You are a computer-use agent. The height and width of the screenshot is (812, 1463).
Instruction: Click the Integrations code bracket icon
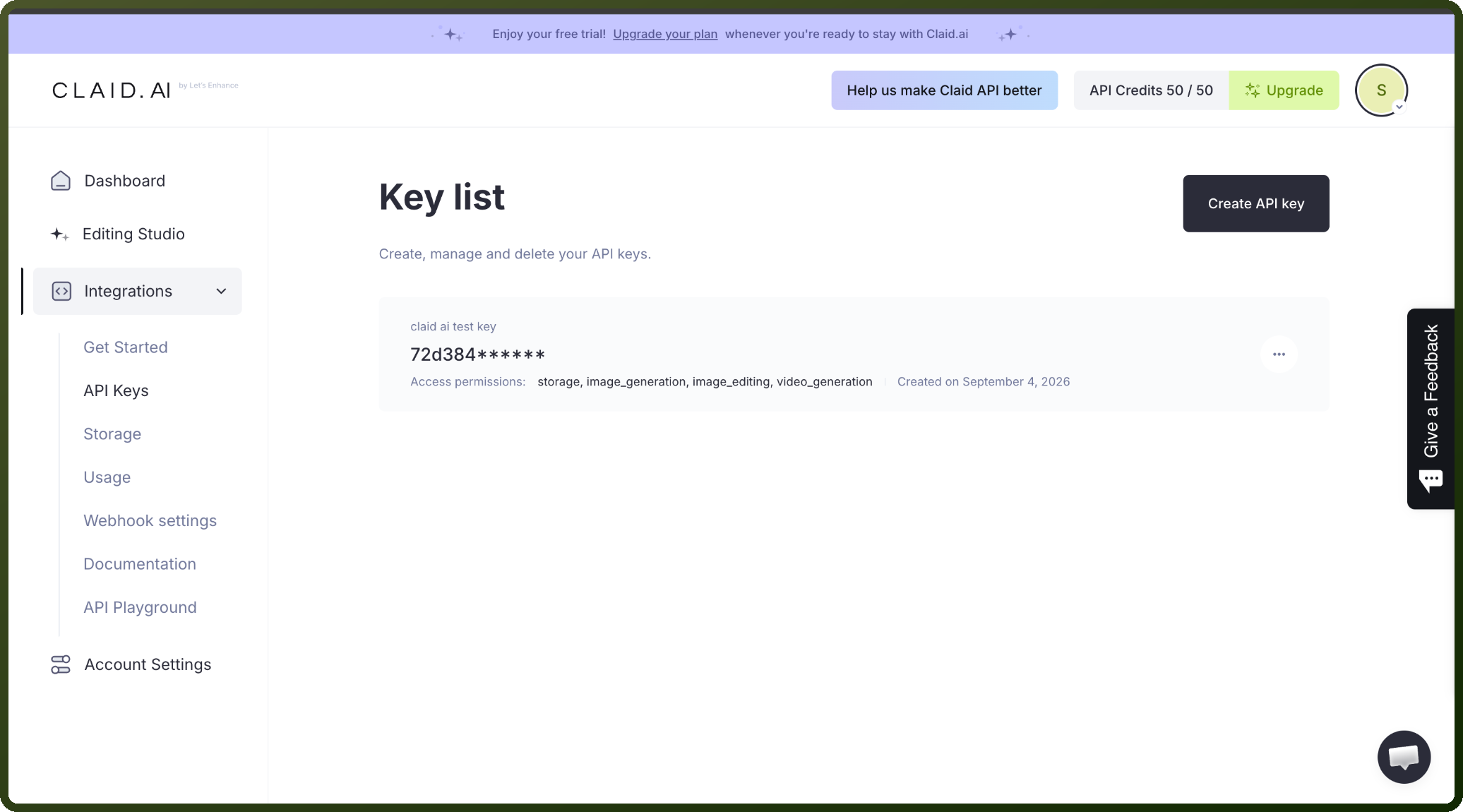[61, 291]
